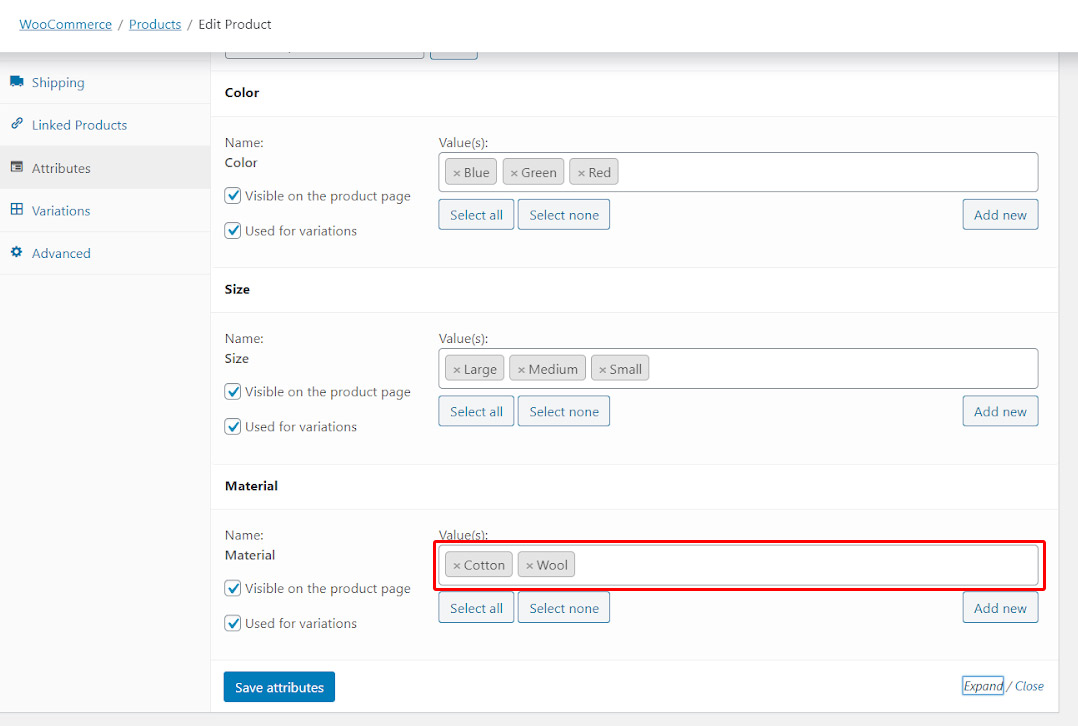The height and width of the screenshot is (726, 1078).
Task: Toggle Color visible on product page
Action: (x=232, y=195)
